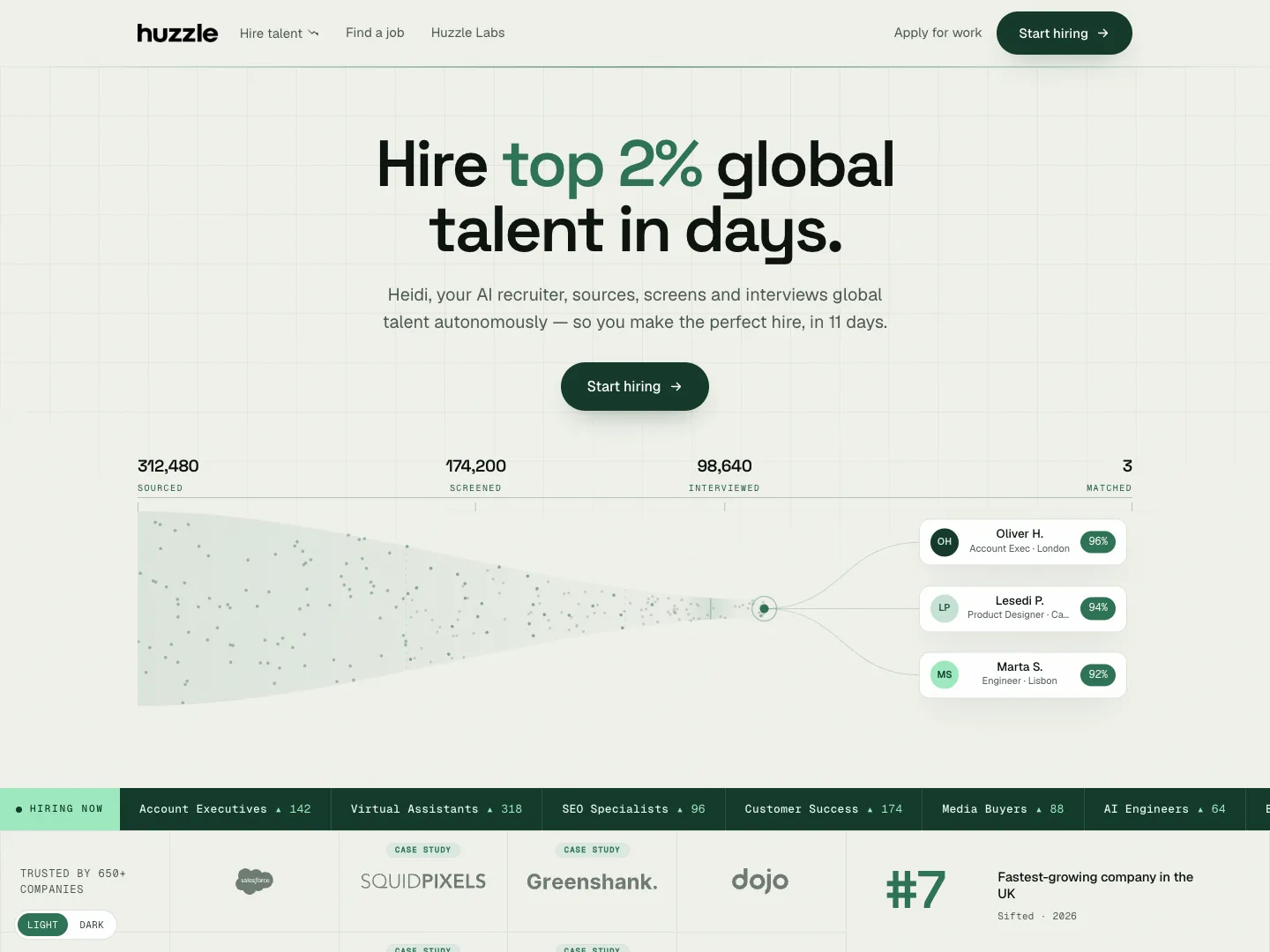The image size is (1270, 952).
Task: Click the funnel match point node
Action: point(764,608)
